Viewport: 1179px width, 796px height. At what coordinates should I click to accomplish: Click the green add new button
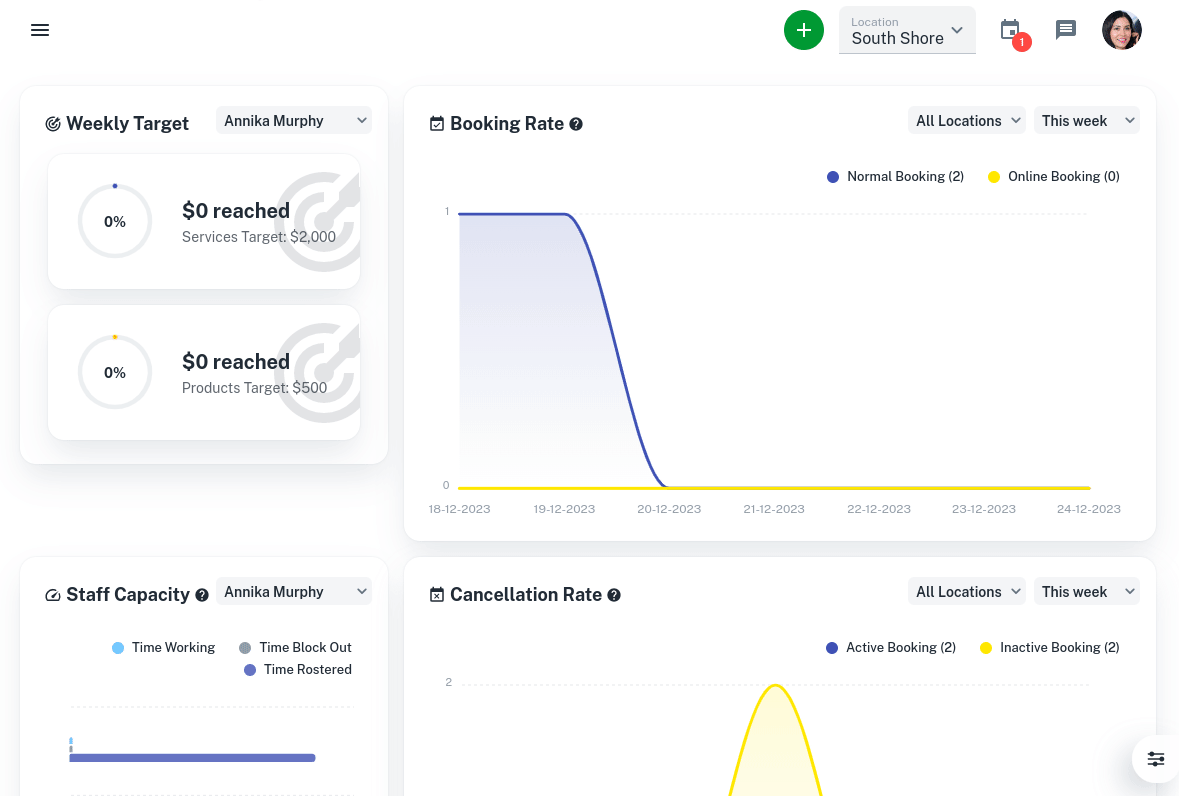coord(803,30)
